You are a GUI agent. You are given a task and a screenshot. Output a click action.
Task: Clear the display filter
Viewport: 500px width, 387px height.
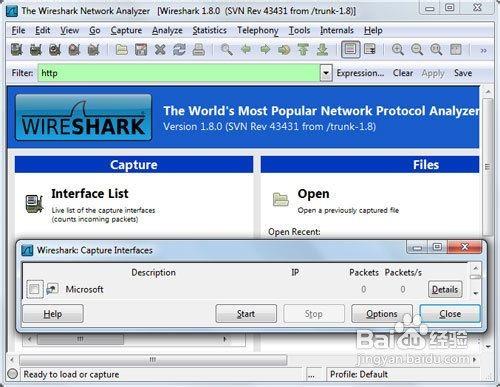403,73
